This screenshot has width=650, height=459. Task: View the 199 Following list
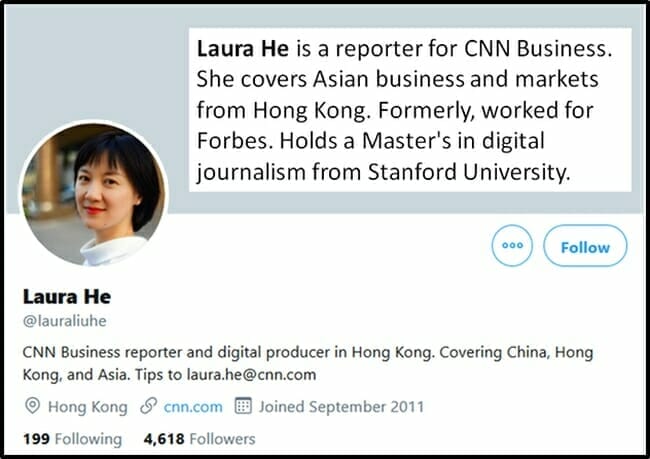click(73, 439)
